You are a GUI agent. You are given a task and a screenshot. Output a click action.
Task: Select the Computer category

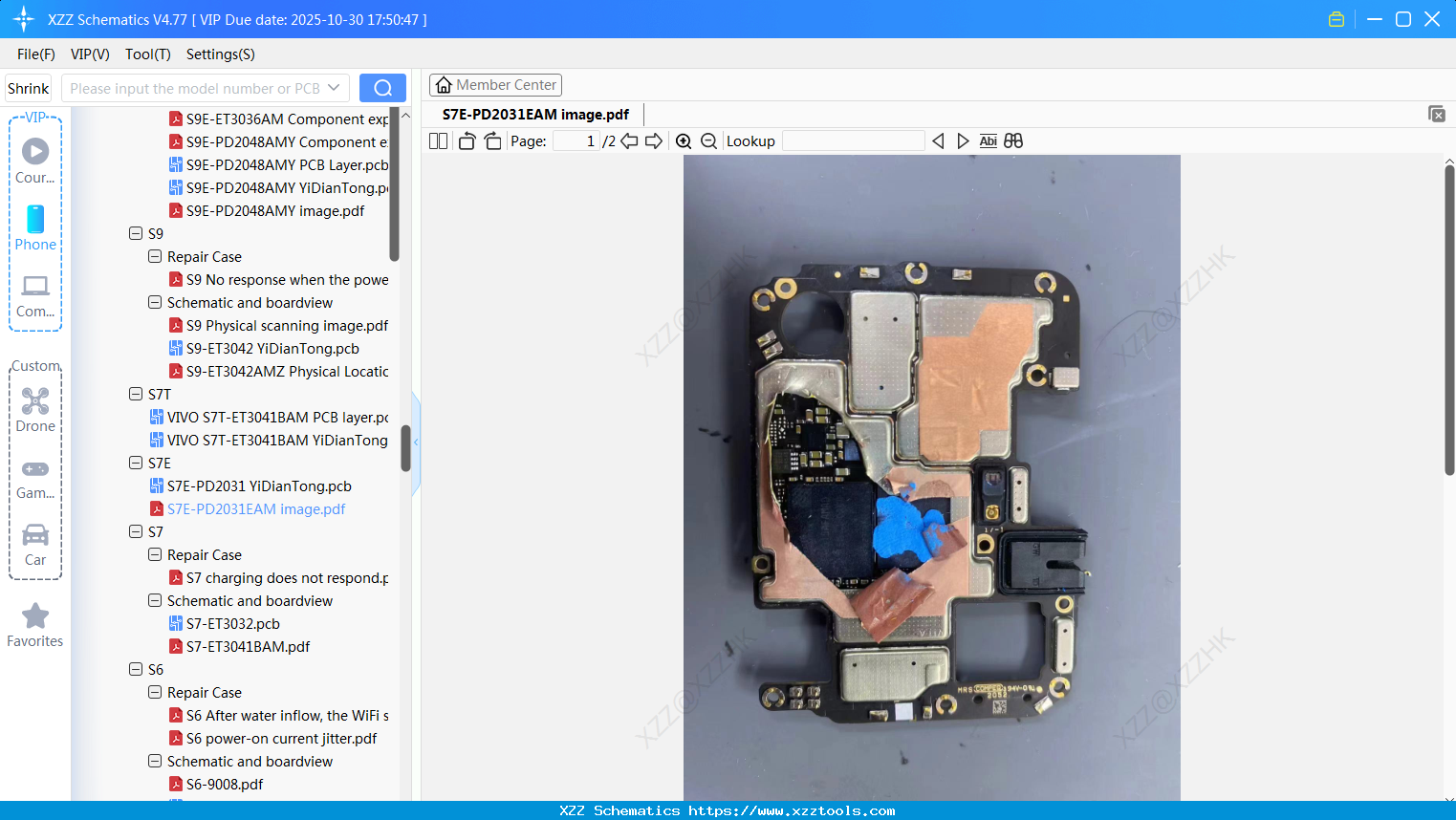pos(35,295)
